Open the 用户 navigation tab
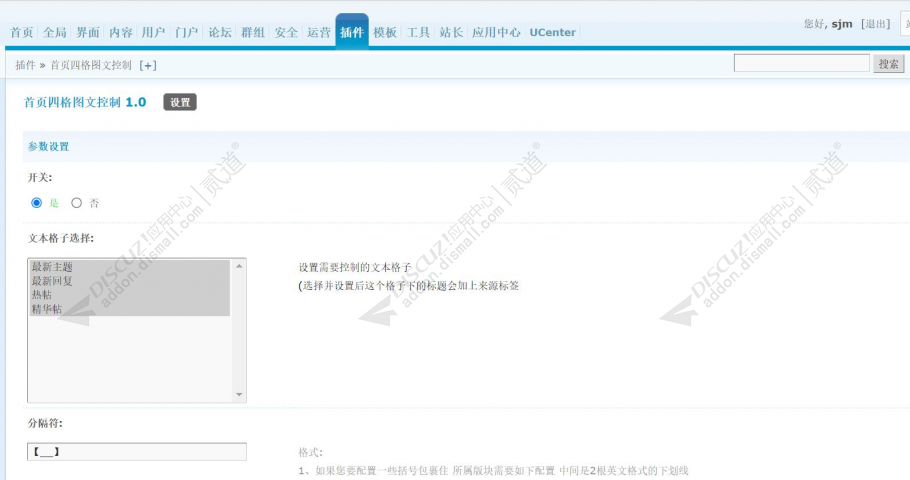Viewport: 910px width, 480px height. [x=154, y=33]
